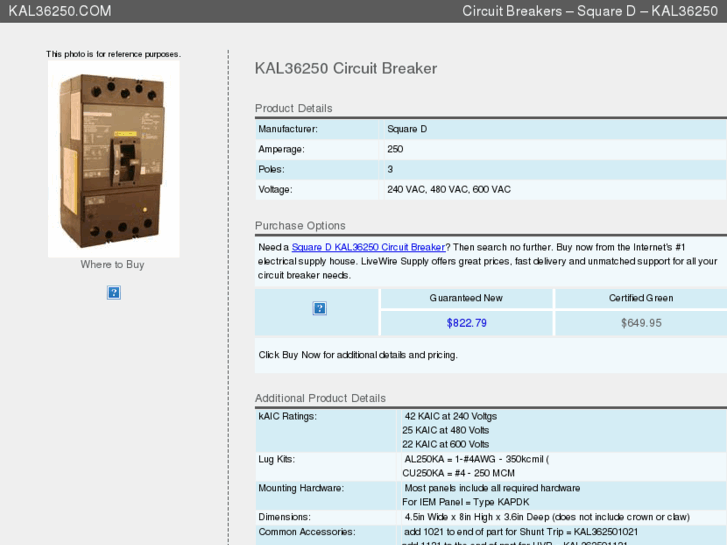
Task: Click the question-mark icon under Where to Buy
Action: 114,293
